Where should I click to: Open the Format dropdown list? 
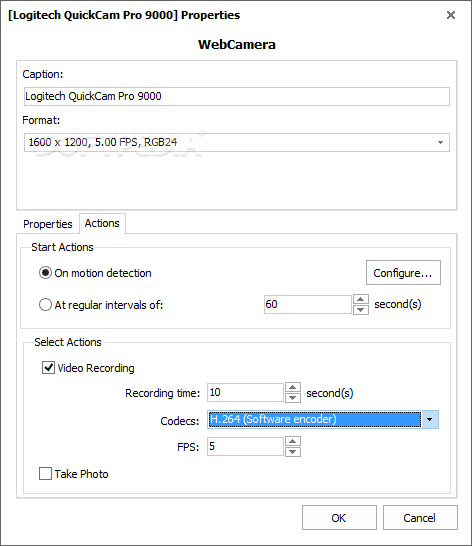tap(237, 142)
